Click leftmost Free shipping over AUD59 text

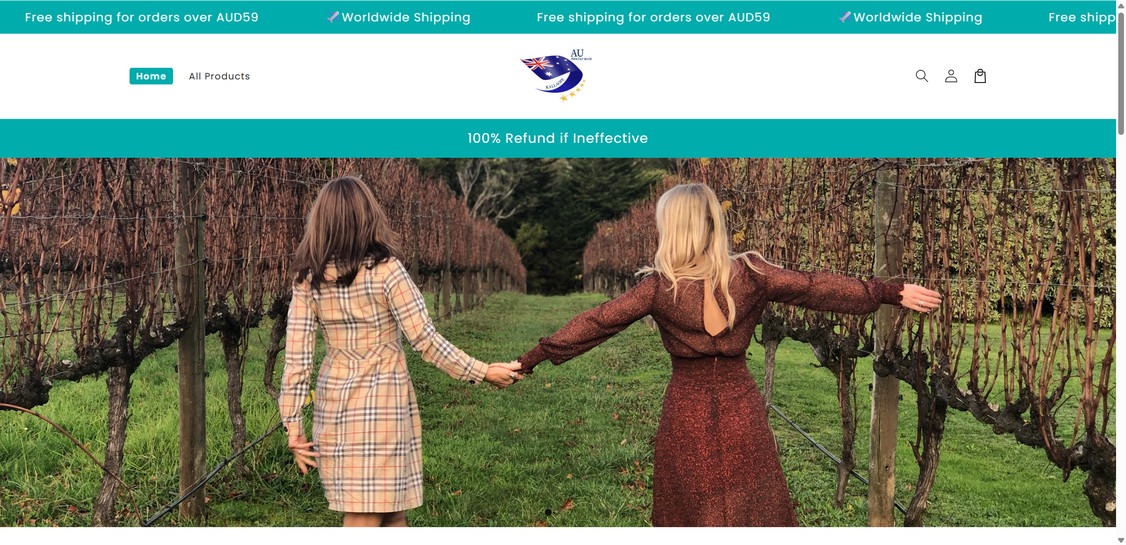coord(141,17)
